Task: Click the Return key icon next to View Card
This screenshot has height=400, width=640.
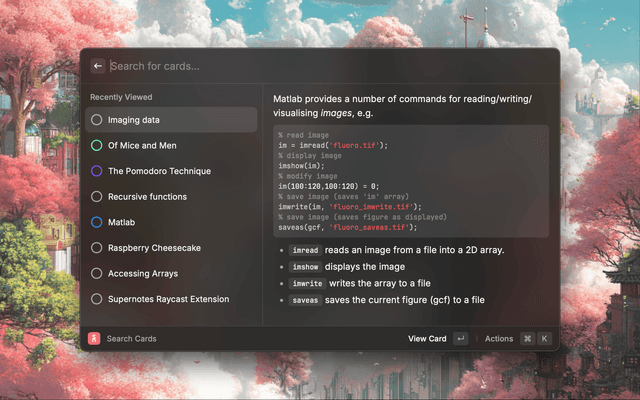Action: point(460,339)
